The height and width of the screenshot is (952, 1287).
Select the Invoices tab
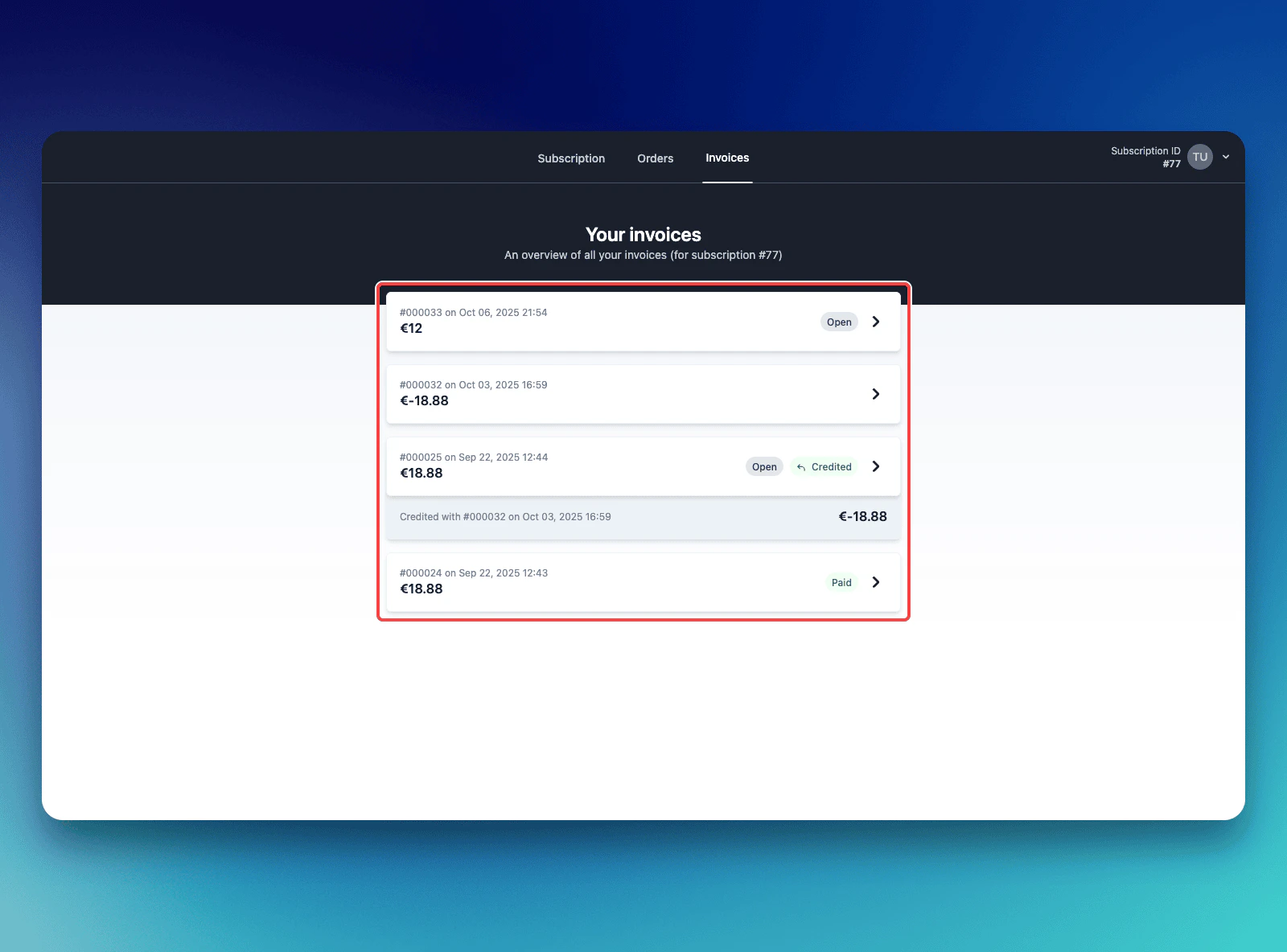(727, 158)
